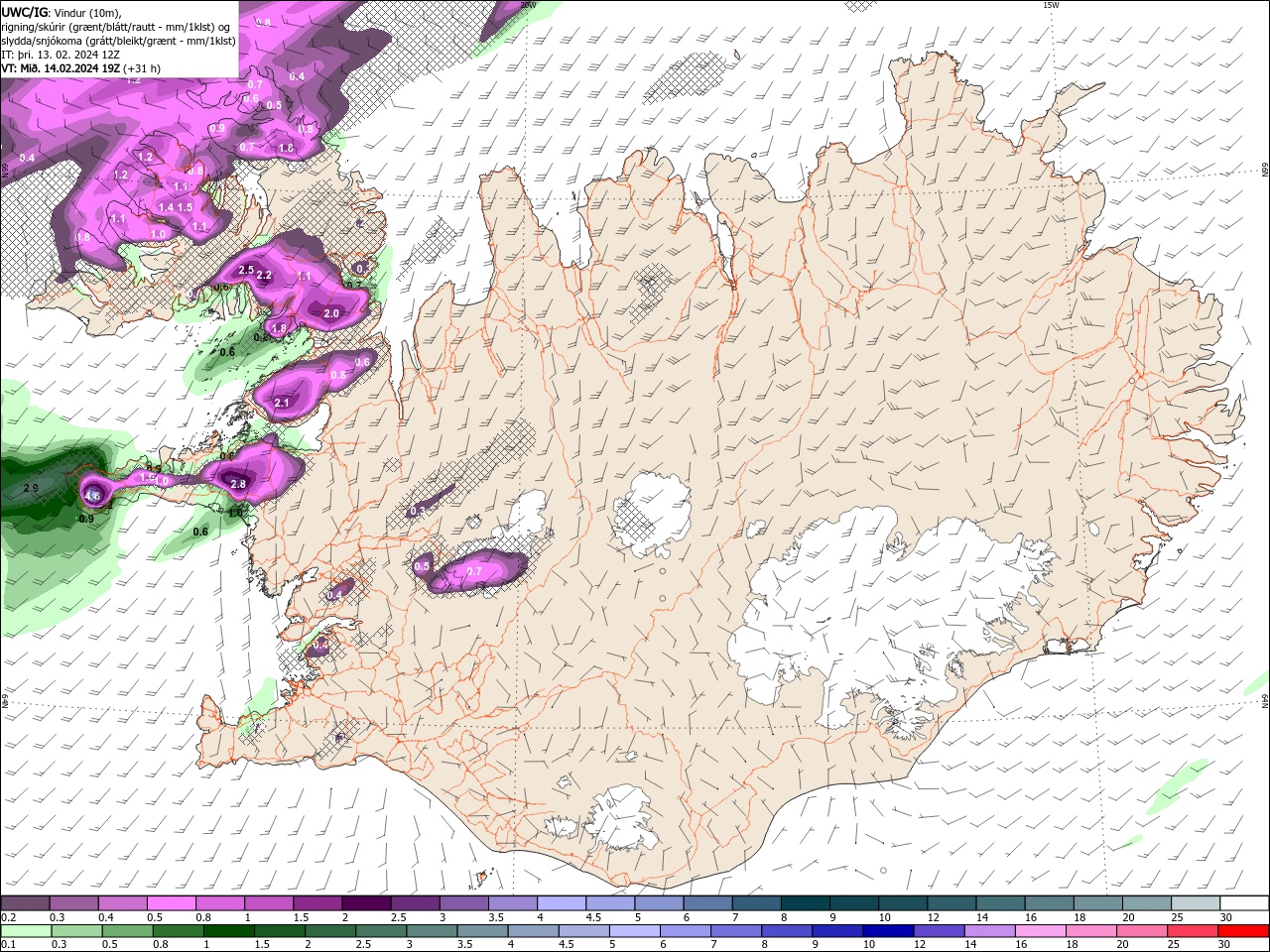Click the dark teal 9 swatch in top legend row
The width and height of the screenshot is (1270, 952).
click(854, 903)
